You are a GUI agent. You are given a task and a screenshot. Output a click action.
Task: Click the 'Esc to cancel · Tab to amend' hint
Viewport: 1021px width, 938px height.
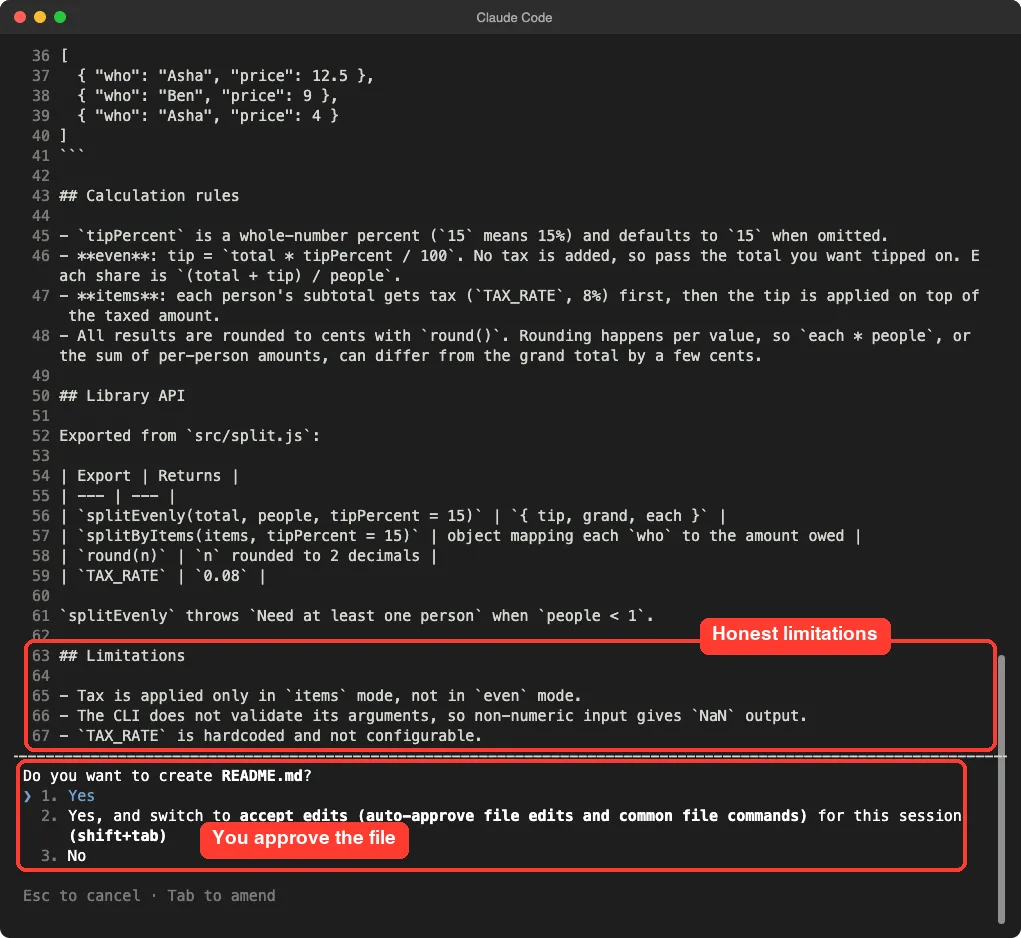coord(149,896)
